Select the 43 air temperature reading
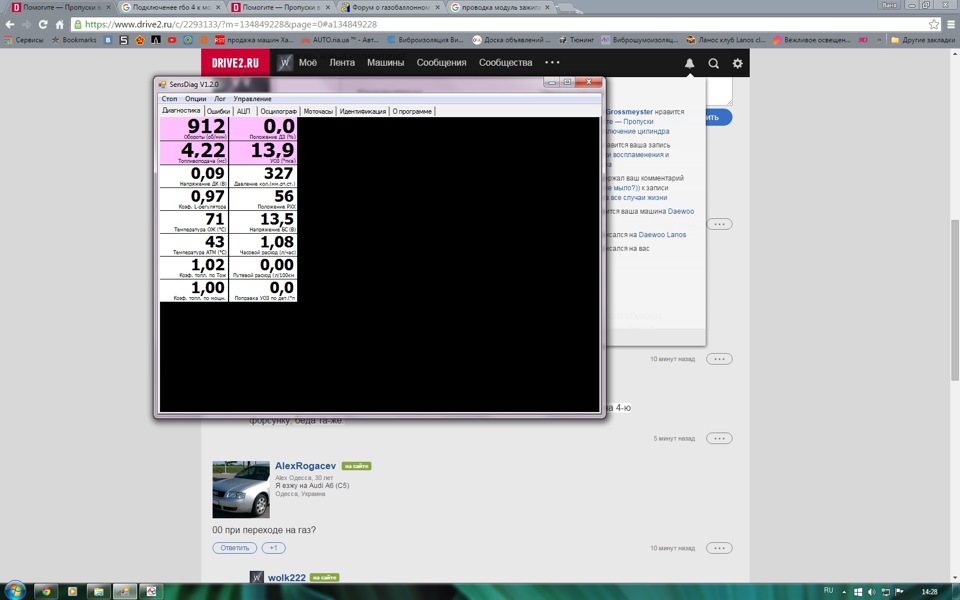Screen dimensions: 960x600 194,244
